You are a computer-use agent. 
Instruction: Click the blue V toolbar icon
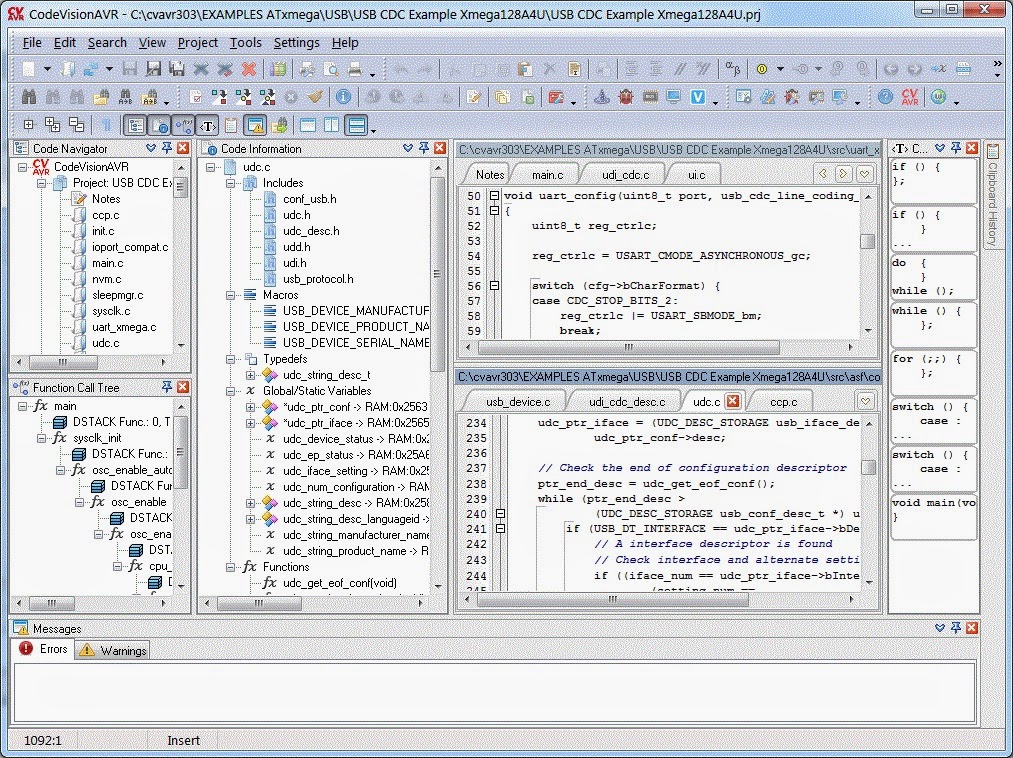[x=698, y=97]
